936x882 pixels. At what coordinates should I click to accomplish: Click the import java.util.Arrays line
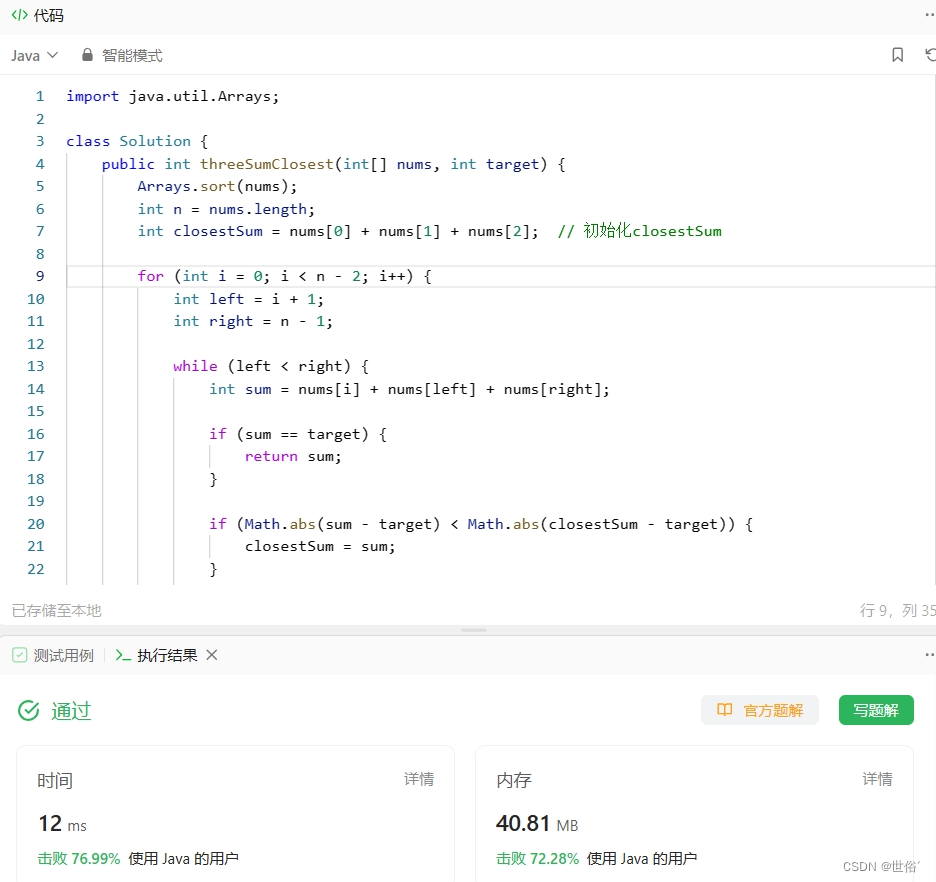tap(173, 96)
